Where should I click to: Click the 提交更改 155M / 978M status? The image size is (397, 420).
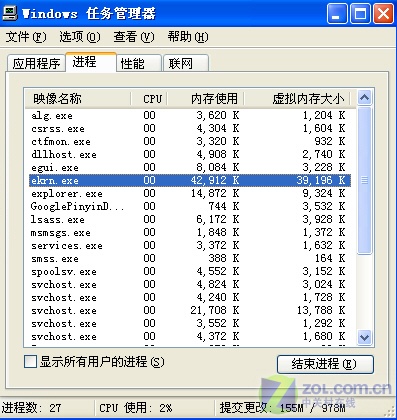pyautogui.click(x=282, y=408)
